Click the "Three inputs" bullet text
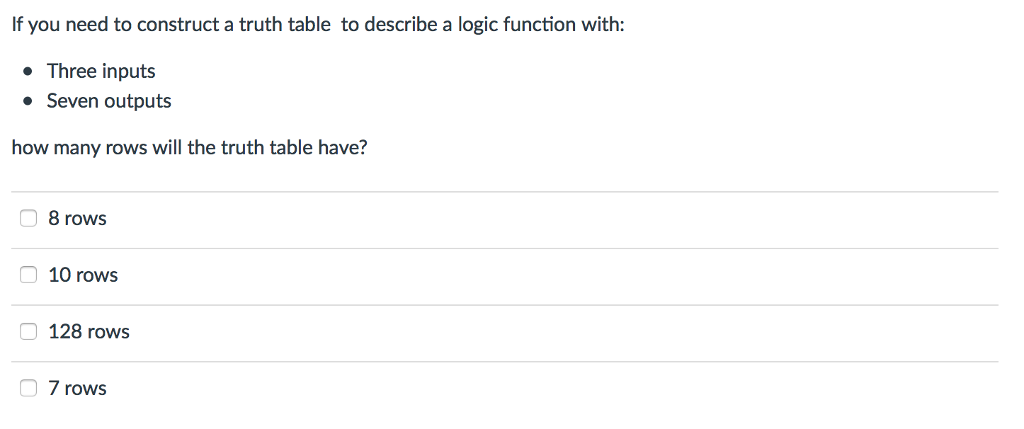The height and width of the screenshot is (429, 1024). click(101, 71)
